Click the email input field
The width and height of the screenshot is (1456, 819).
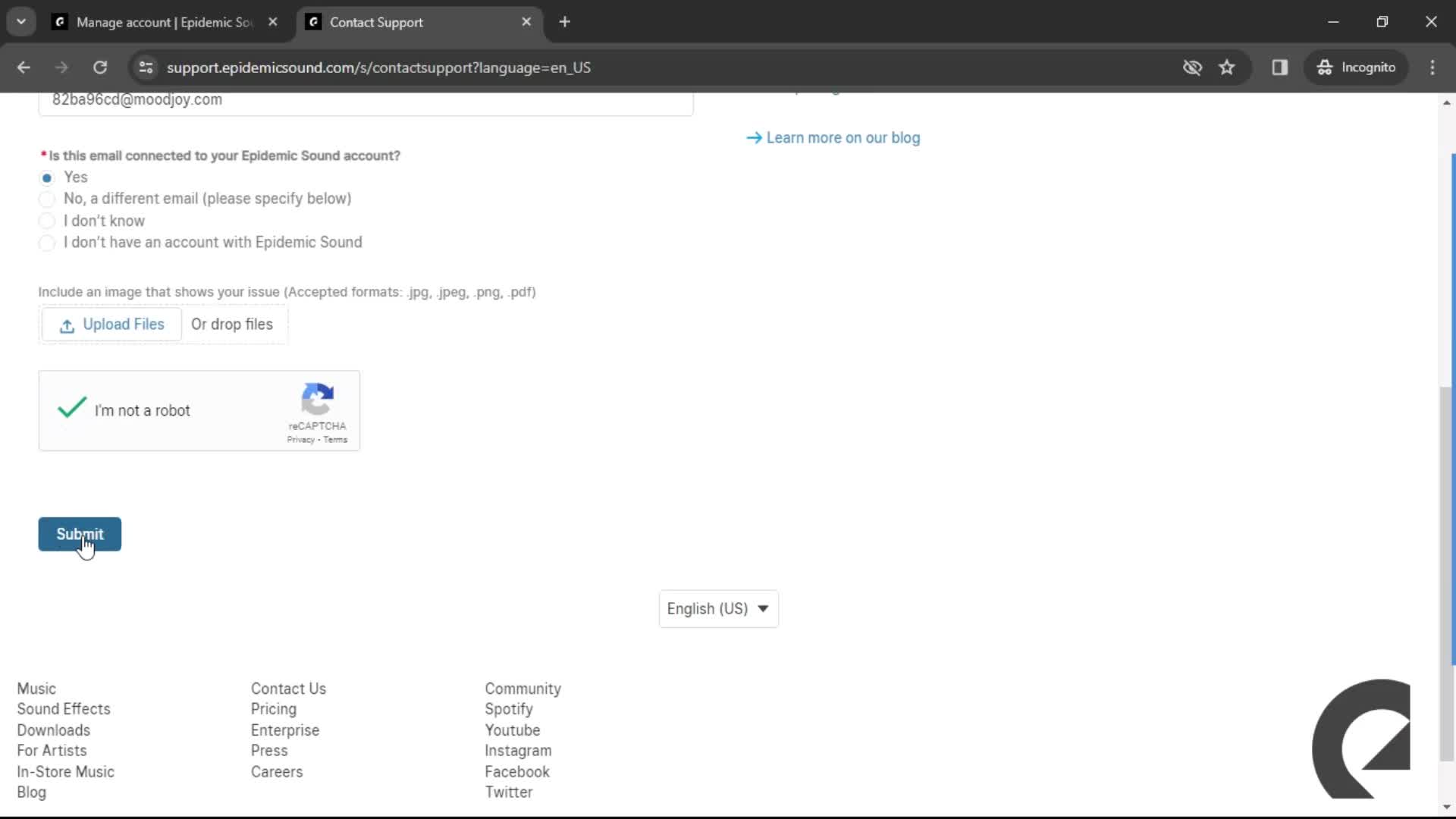click(365, 99)
